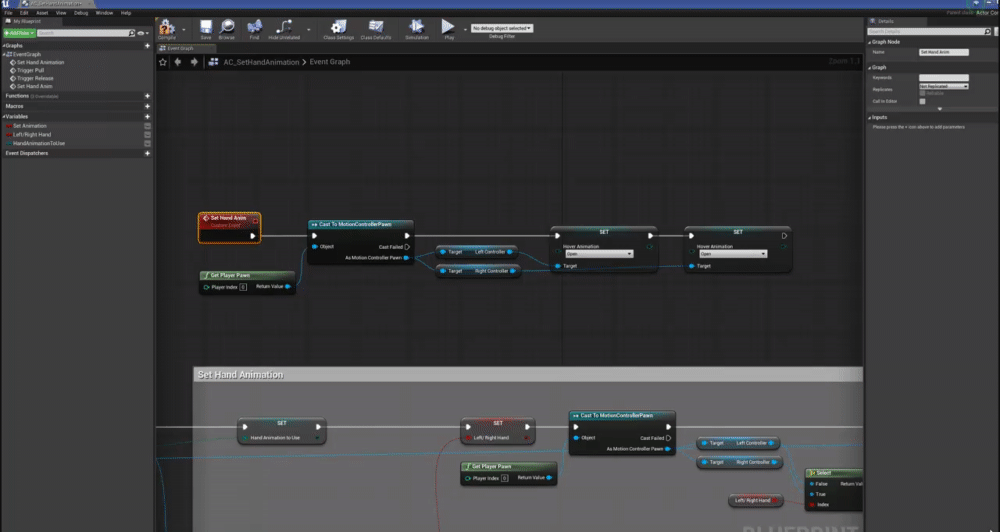Click the Set Hand Anim custom event node
Viewport: 1000px width, 532px height.
point(229,227)
